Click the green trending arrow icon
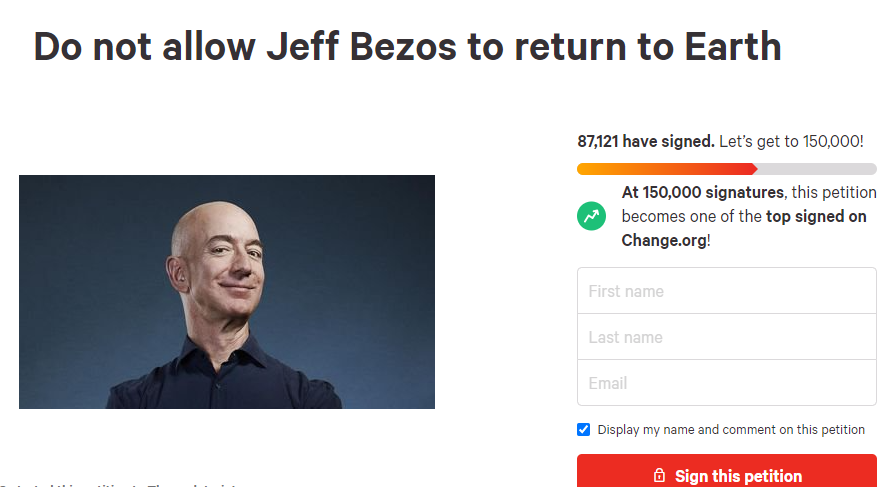893x487 pixels. tap(591, 216)
